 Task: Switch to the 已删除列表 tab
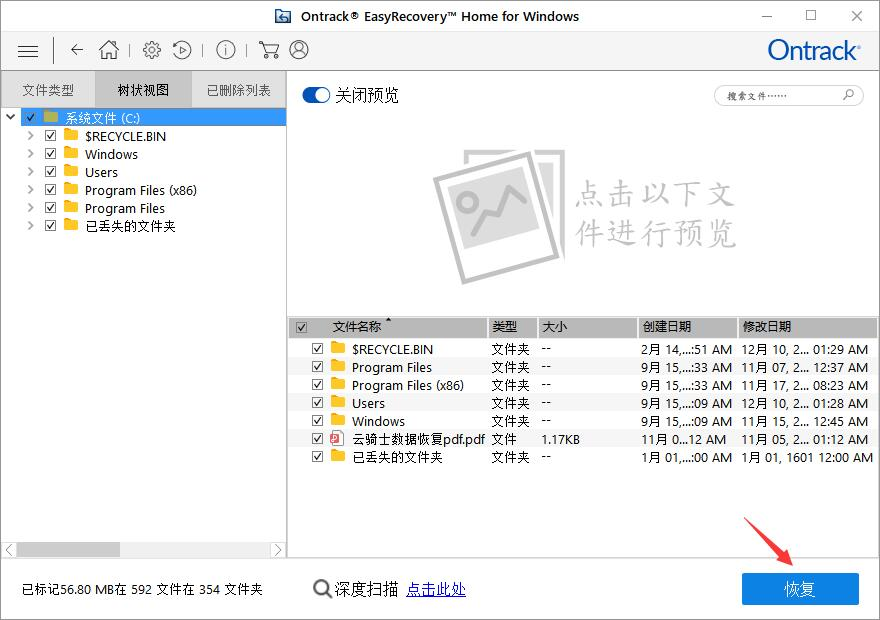[x=239, y=90]
